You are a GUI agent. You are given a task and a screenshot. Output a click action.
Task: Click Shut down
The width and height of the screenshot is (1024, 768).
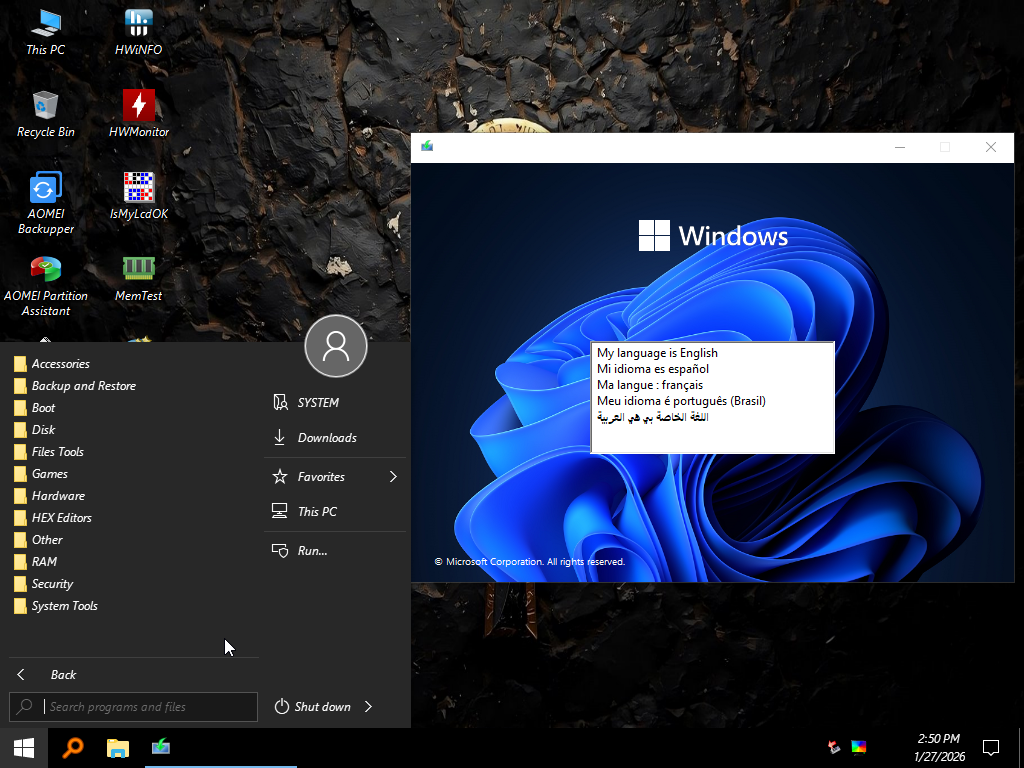(x=322, y=706)
